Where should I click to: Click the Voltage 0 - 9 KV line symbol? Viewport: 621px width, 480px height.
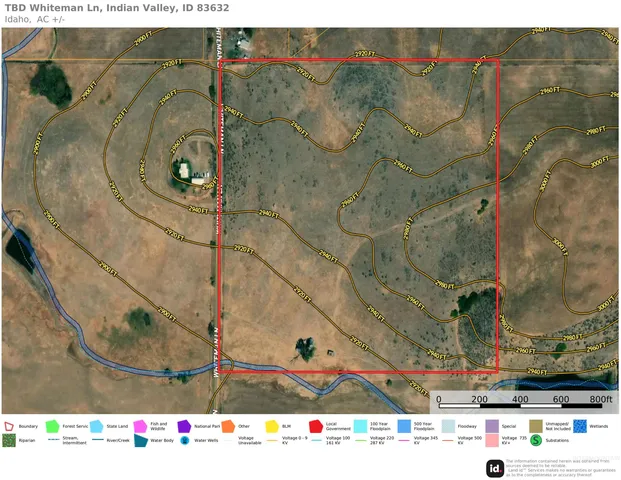272,440
